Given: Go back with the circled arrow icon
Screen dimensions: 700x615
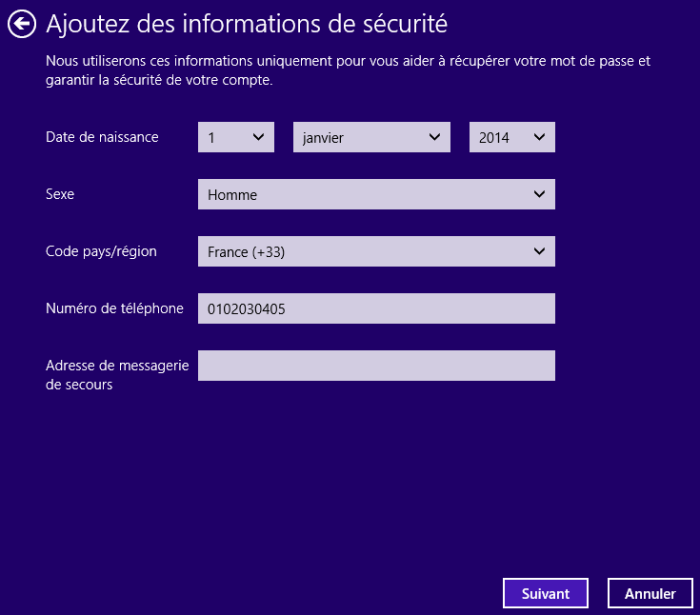Looking at the screenshot, I should 21,24.
